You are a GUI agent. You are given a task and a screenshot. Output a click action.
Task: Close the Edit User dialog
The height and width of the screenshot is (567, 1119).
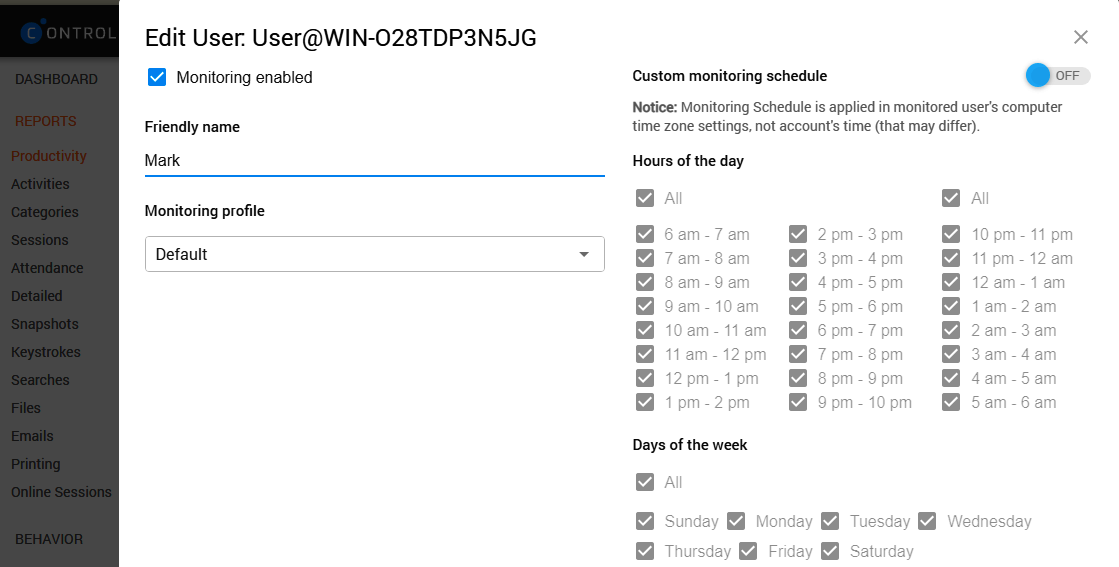coord(1080,37)
